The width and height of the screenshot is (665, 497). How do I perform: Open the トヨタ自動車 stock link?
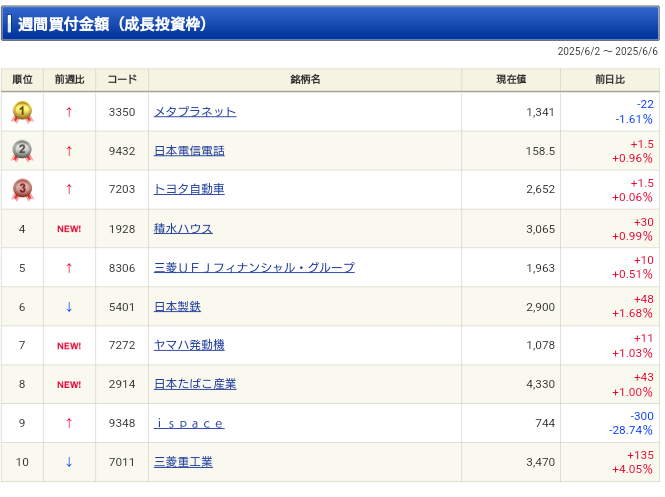(189, 189)
